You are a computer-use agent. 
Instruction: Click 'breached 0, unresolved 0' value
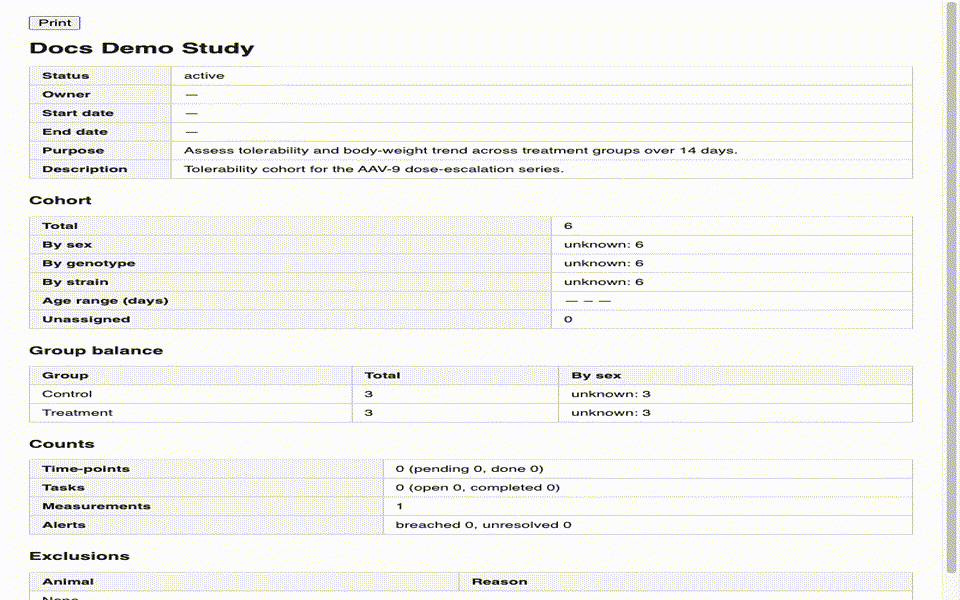point(483,525)
